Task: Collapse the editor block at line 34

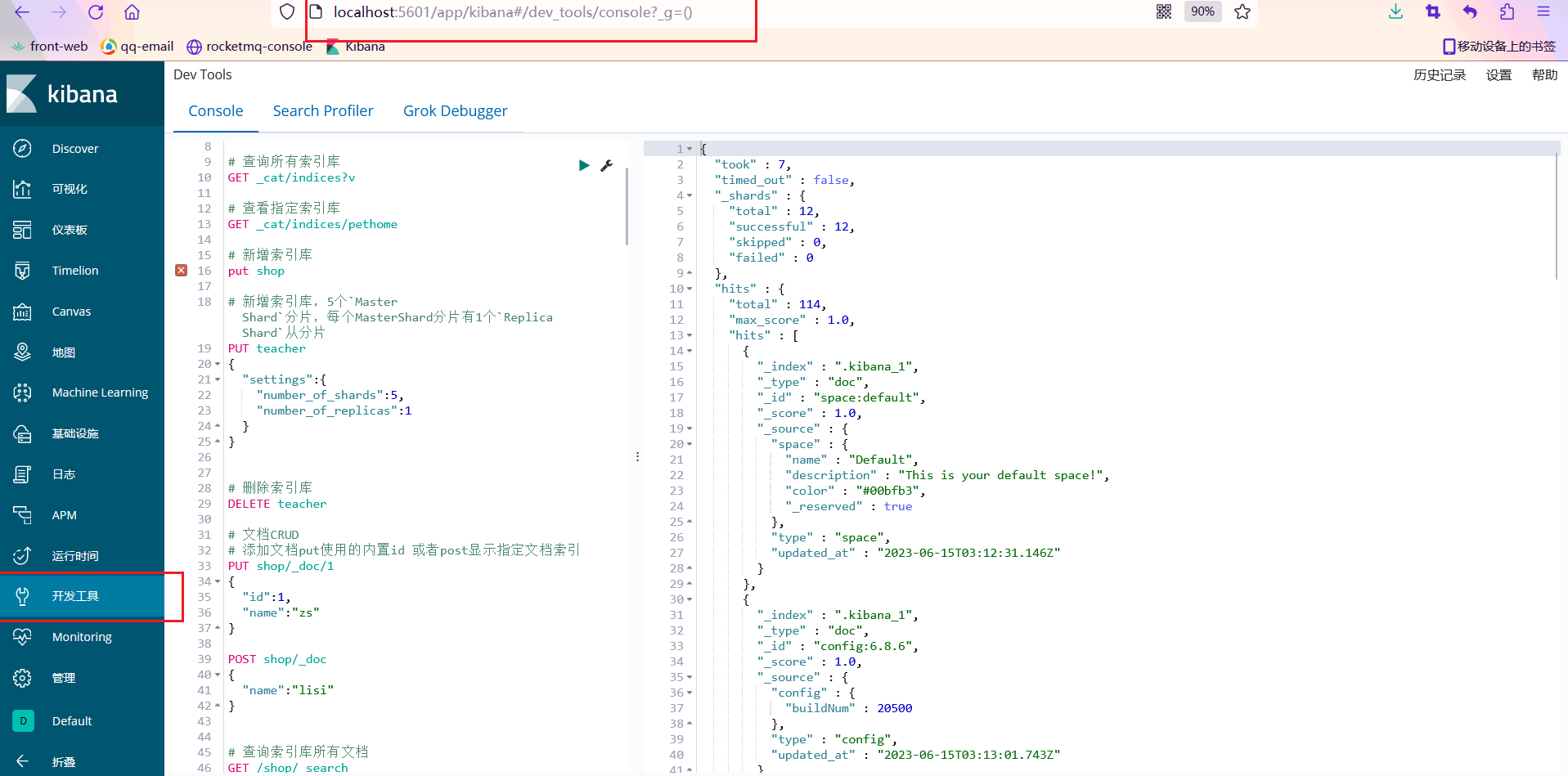Action: (x=218, y=581)
